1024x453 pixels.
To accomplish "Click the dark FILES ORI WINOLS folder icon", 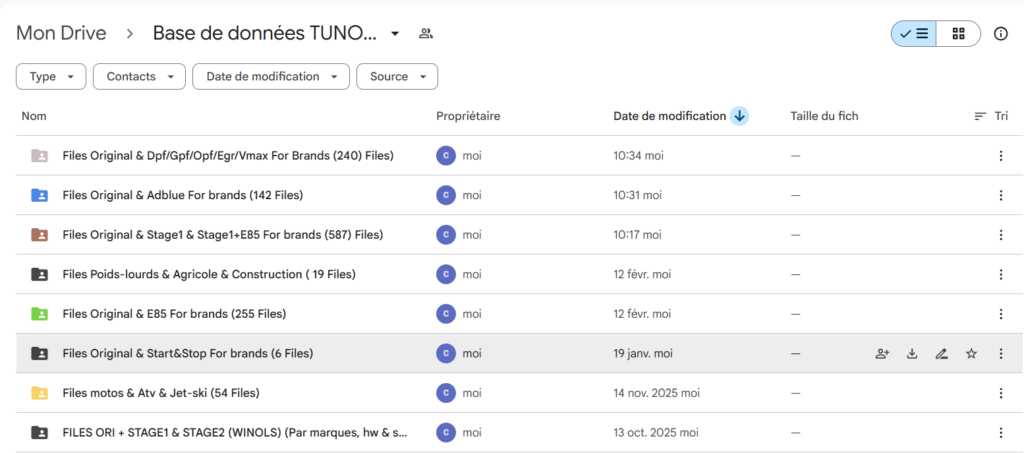I will point(39,432).
